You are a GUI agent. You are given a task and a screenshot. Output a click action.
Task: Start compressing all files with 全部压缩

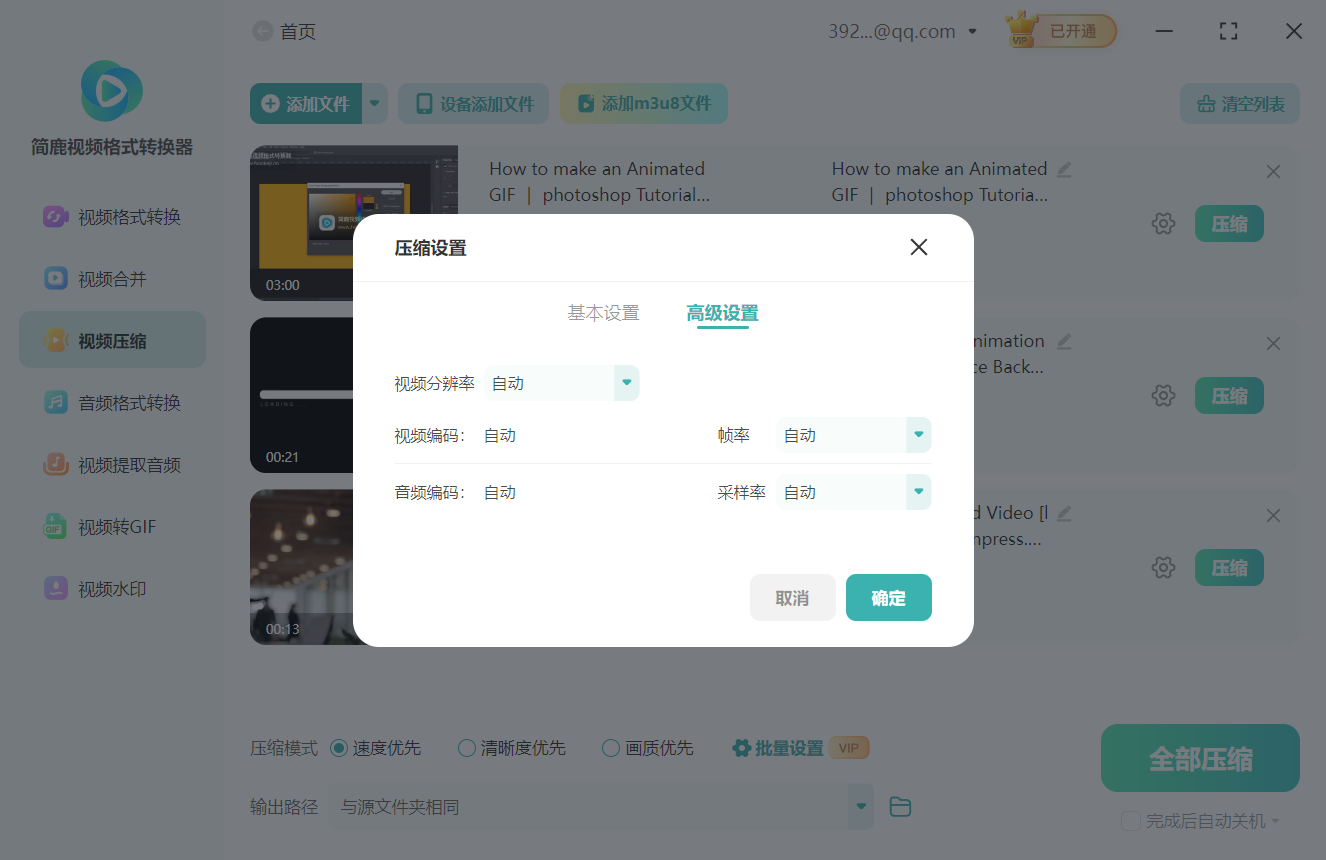(x=1199, y=758)
